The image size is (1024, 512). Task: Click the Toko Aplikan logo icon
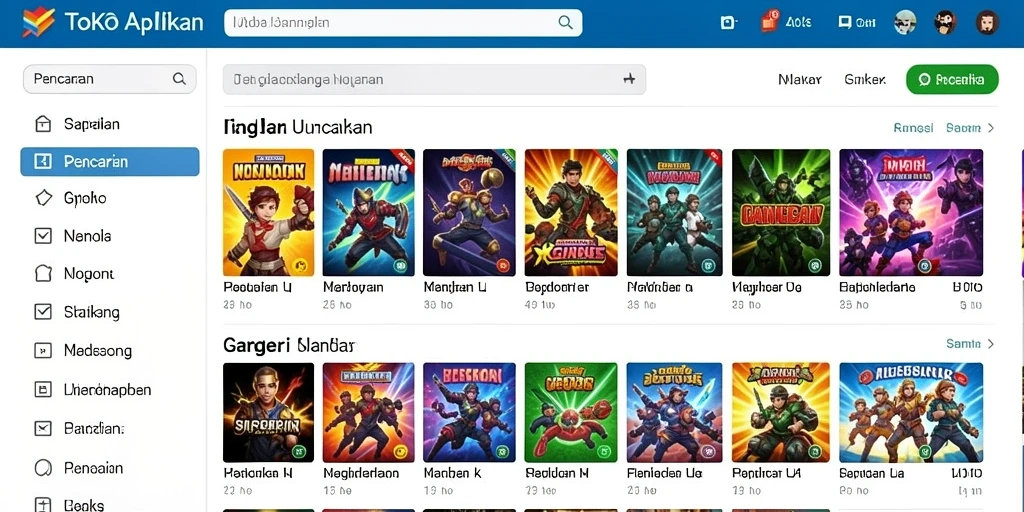click(x=39, y=23)
